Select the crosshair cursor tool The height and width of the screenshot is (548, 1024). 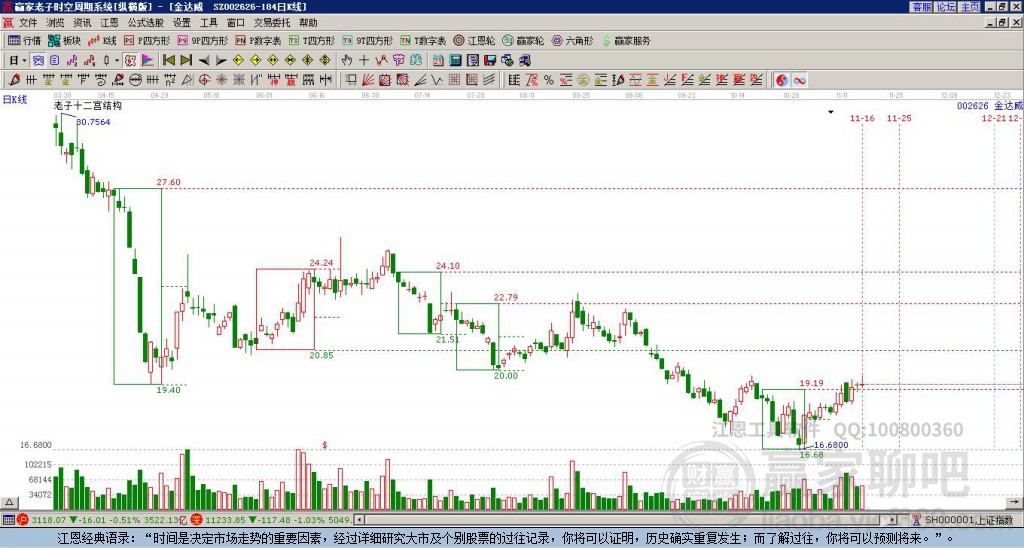tap(364, 61)
